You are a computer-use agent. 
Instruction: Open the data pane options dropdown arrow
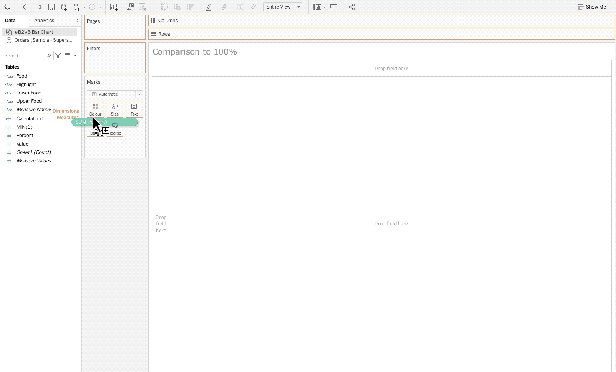75,55
